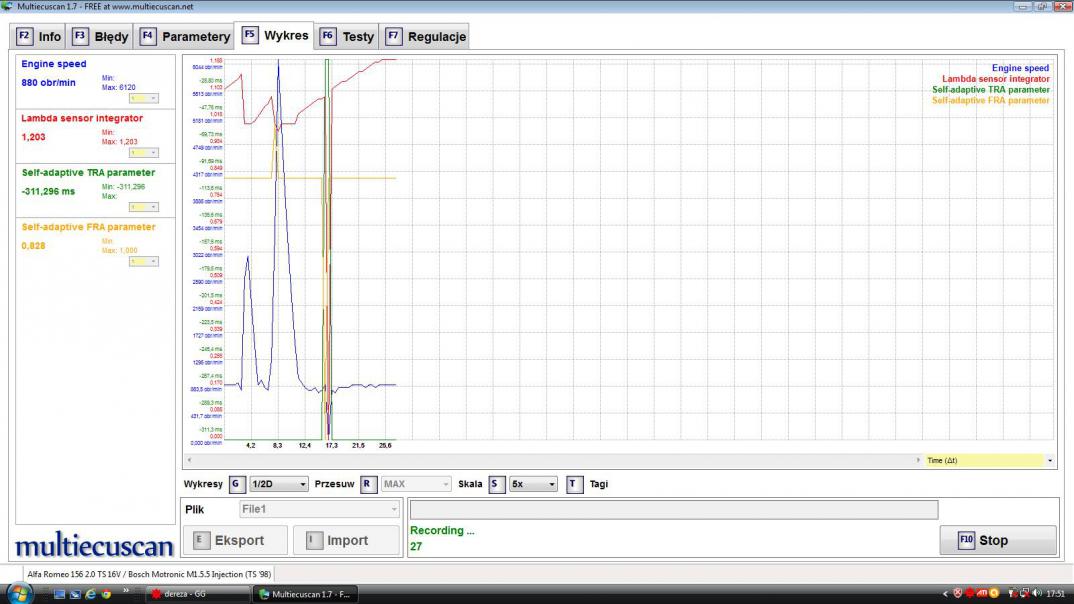The image size is (1074, 604).
Task: Click the 880 obr/min engine speed value
Action: tap(48, 82)
